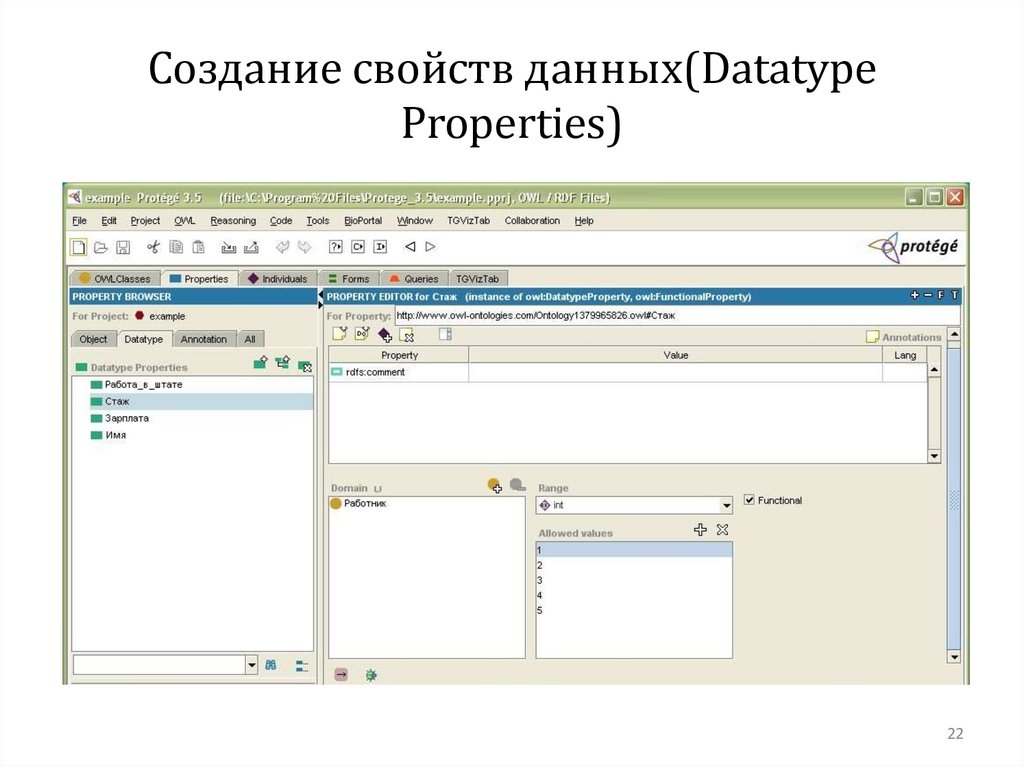
Task: Click the property search input field
Action: (x=159, y=665)
